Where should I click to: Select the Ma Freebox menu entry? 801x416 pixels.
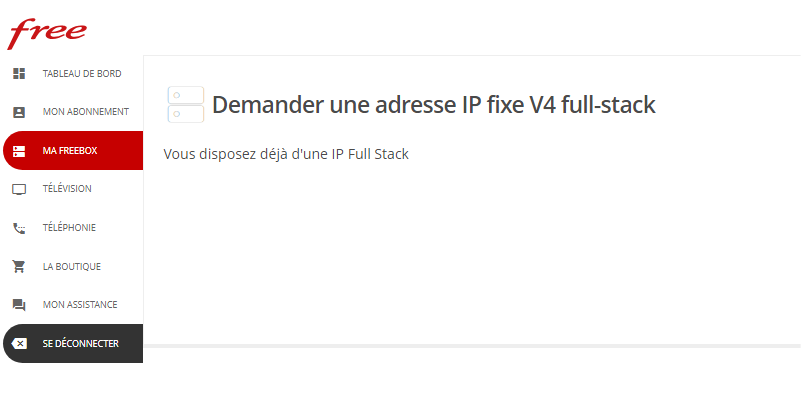pos(73,151)
